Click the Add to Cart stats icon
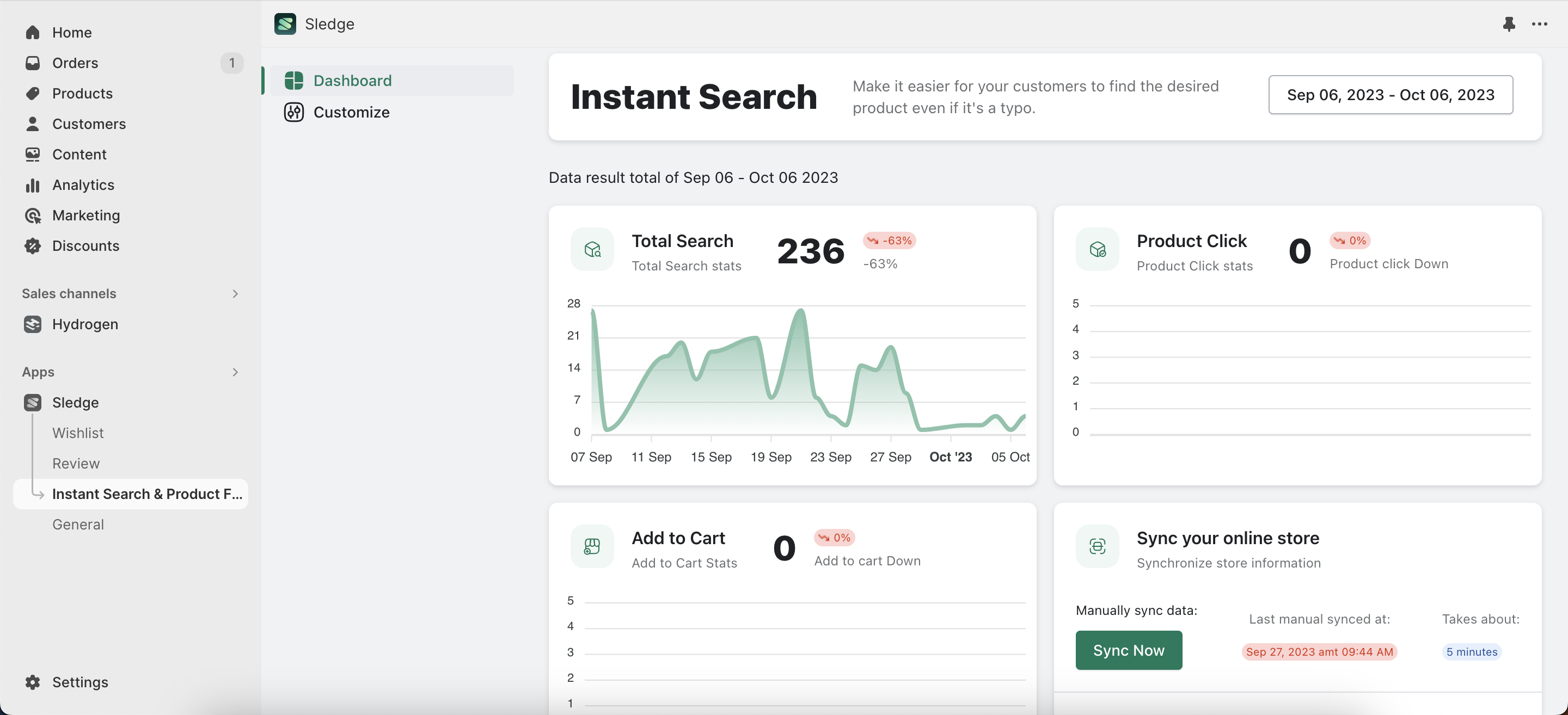 pos(591,546)
